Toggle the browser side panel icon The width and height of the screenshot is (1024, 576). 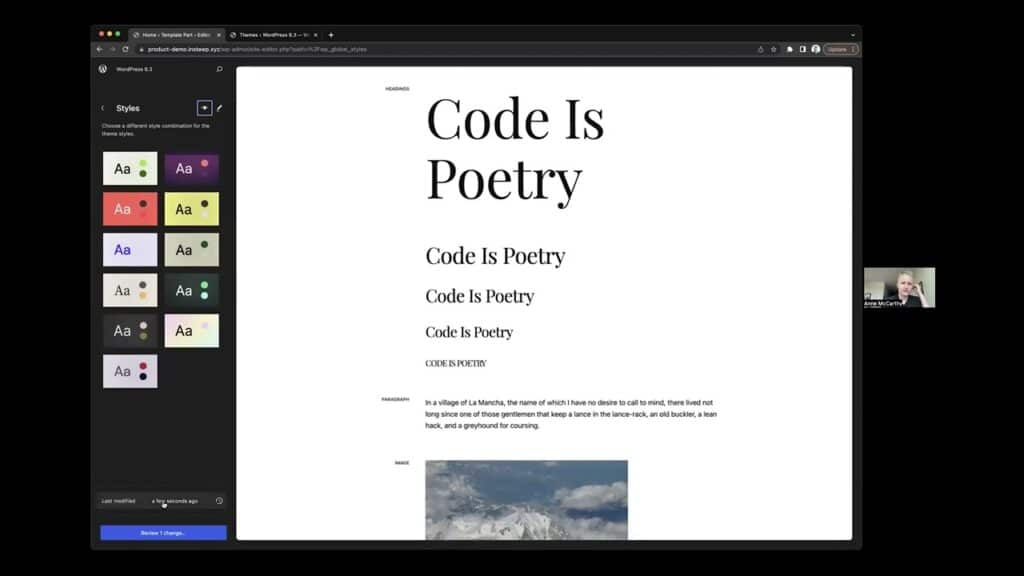(803, 49)
